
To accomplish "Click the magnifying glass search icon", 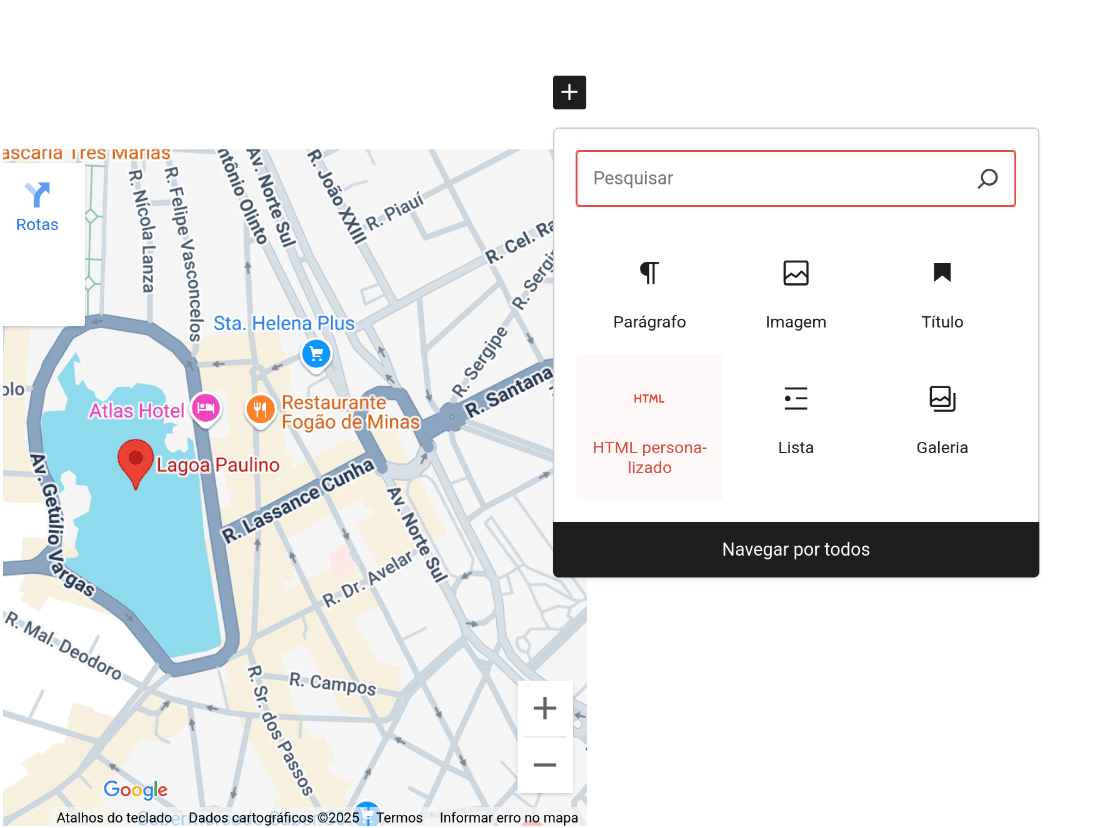I will [987, 179].
